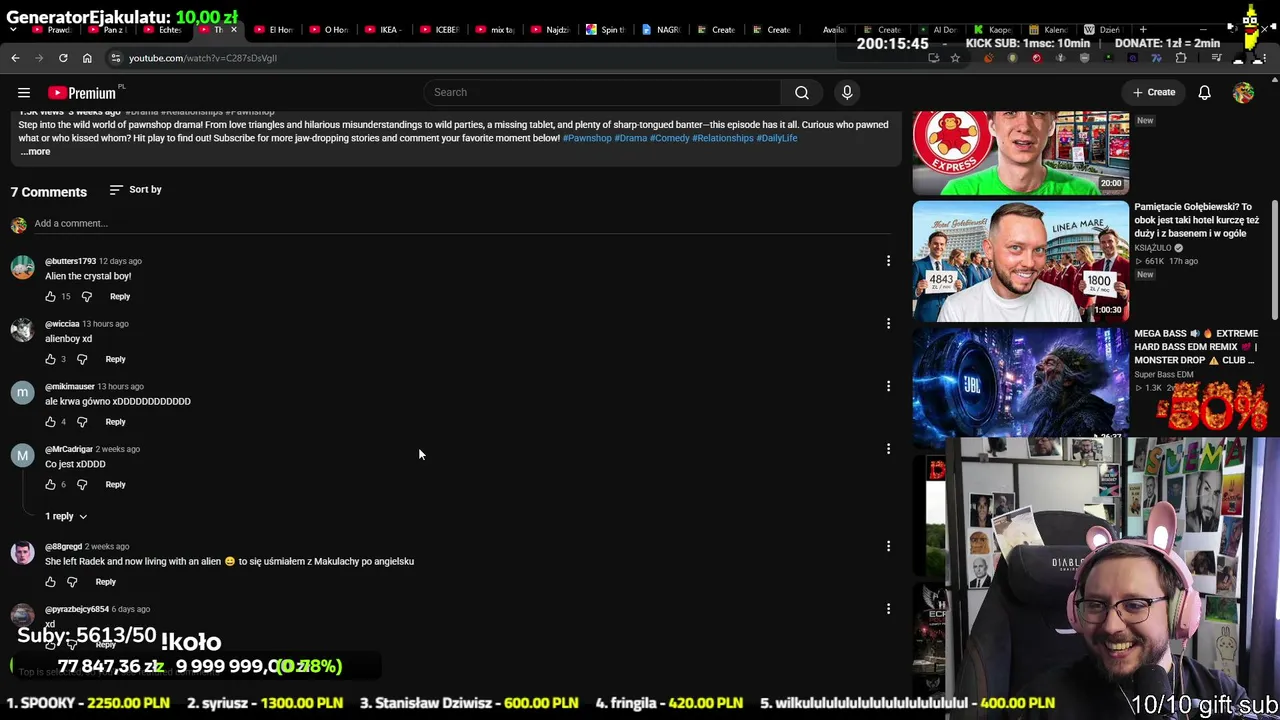
Task: Reply to the @mikimauser comment
Action: (x=115, y=422)
